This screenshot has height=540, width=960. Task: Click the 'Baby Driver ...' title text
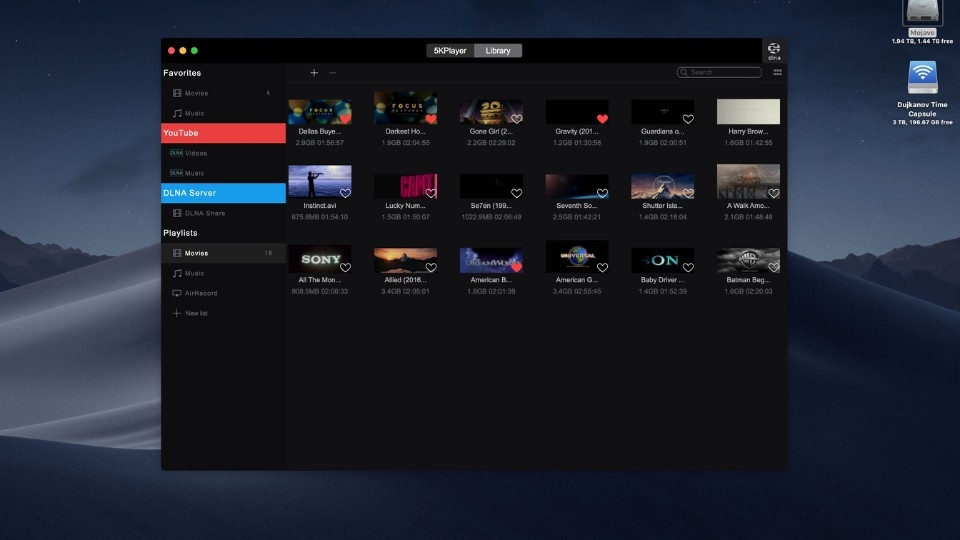pyautogui.click(x=662, y=280)
